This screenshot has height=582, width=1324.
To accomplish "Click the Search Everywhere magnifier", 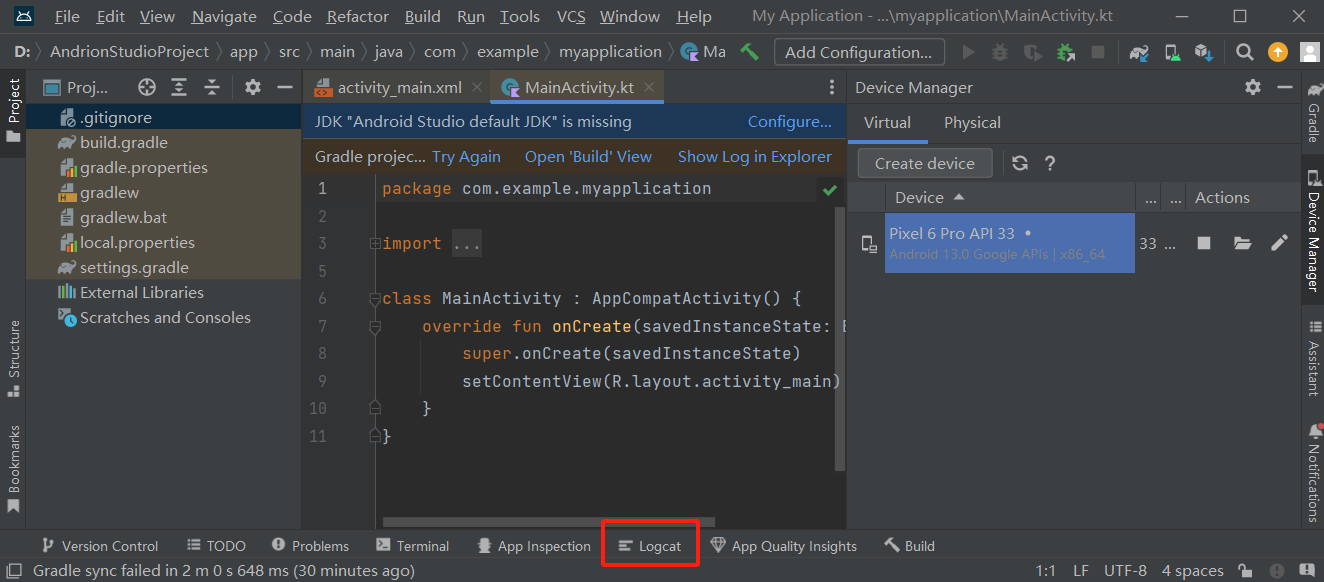I will coord(1244,51).
